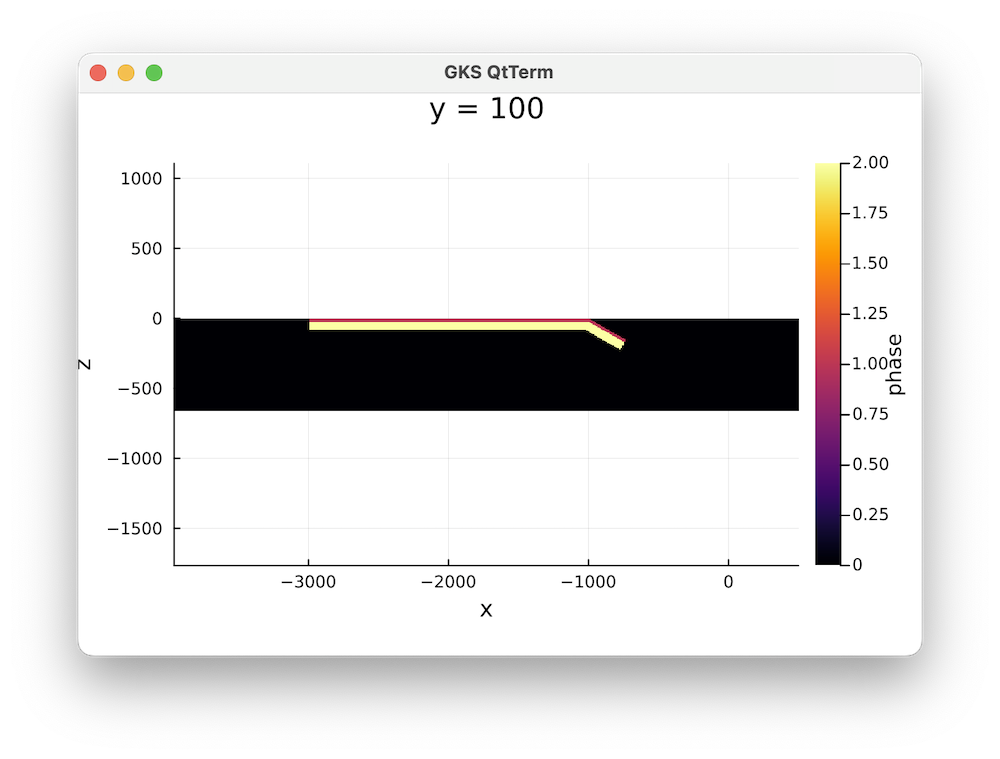Viewport: 1000px width, 759px height.
Task: Minimize the window with the yellow button
Action: (x=126, y=73)
